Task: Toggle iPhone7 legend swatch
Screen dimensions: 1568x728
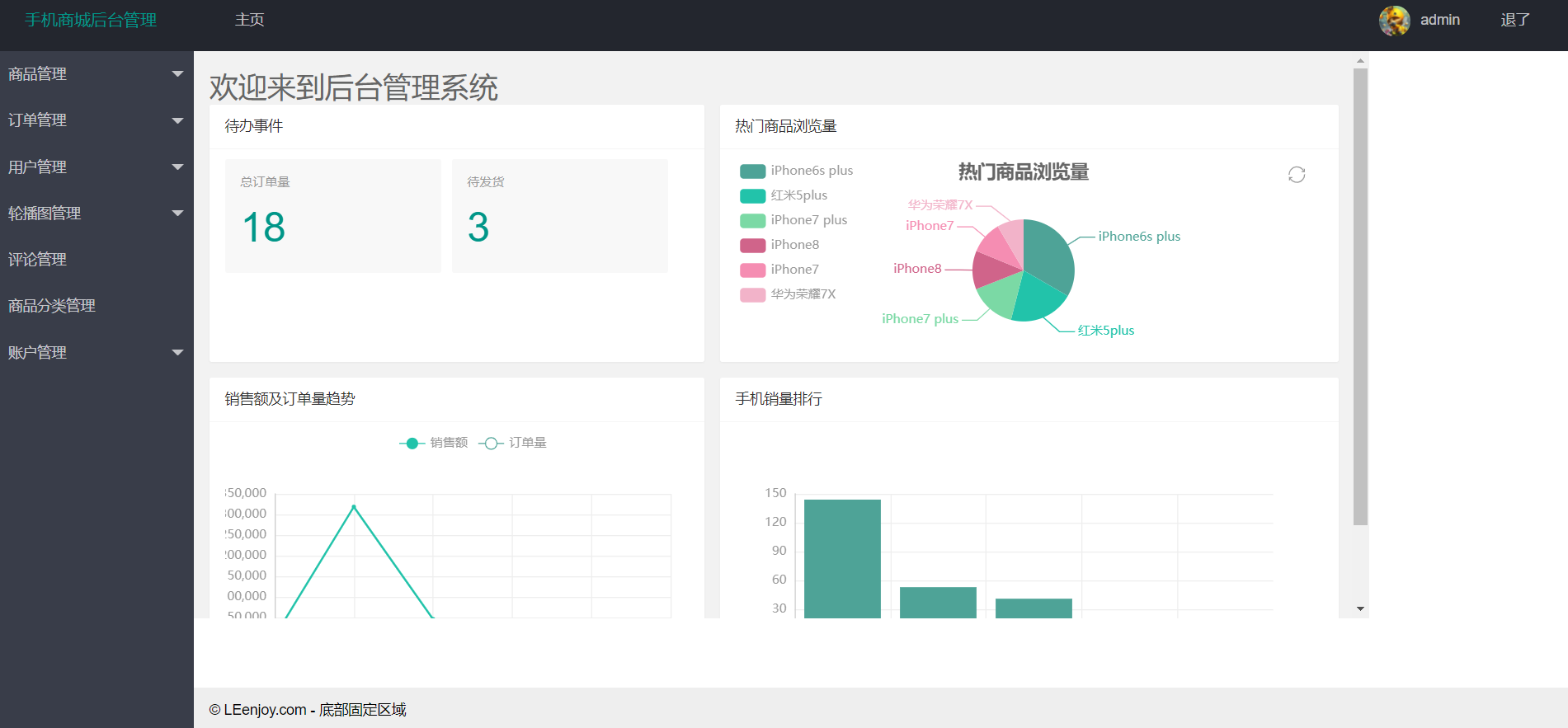Action: [752, 270]
